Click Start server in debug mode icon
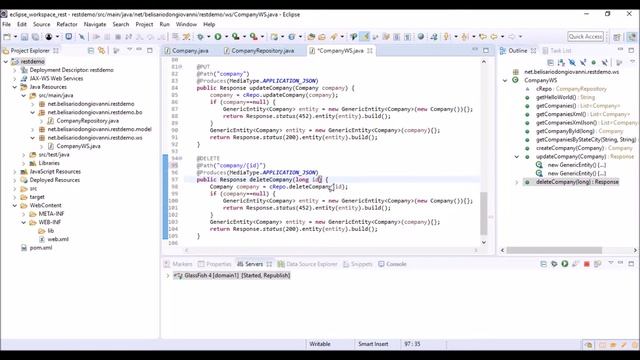The image size is (640, 360). (554, 264)
